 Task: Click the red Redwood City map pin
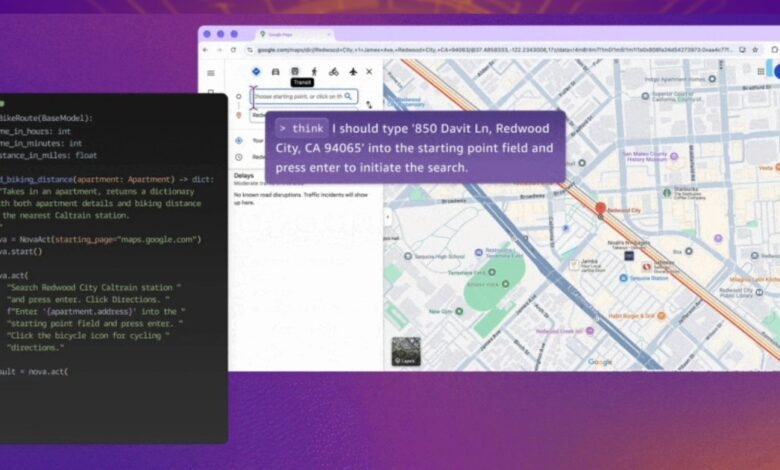(x=600, y=209)
